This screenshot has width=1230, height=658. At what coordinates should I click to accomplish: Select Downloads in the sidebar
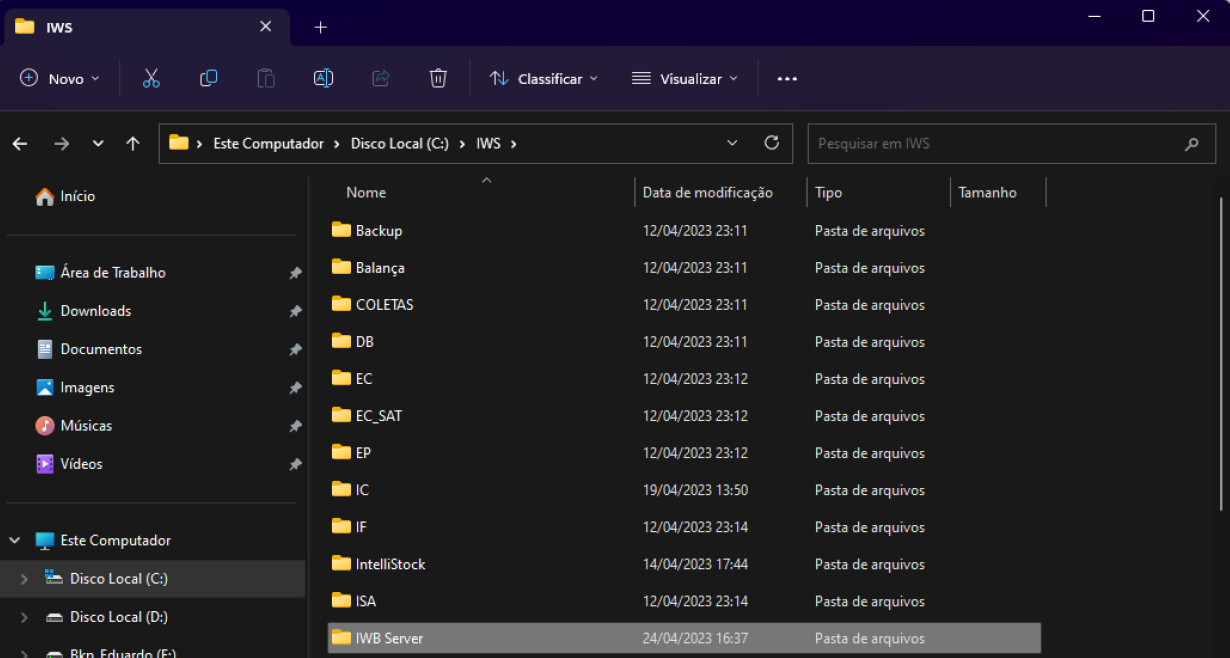coord(95,311)
